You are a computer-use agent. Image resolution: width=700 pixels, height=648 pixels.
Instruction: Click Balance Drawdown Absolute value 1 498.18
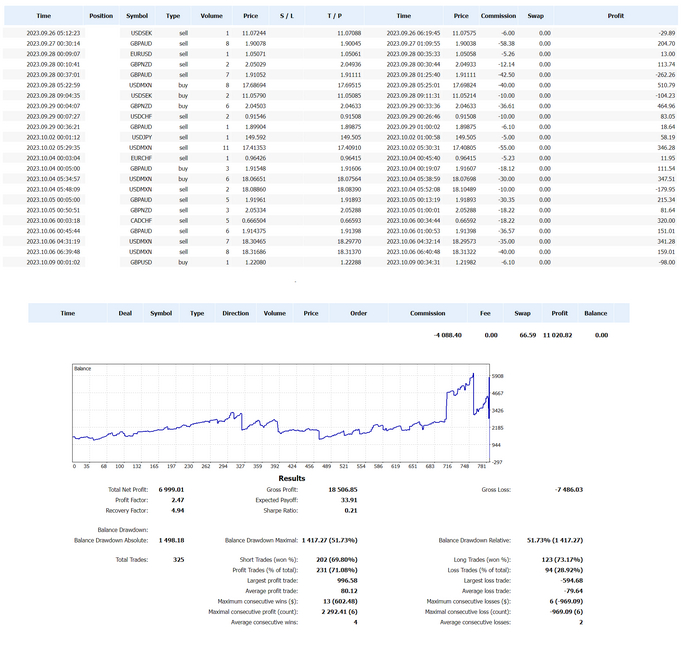171,540
